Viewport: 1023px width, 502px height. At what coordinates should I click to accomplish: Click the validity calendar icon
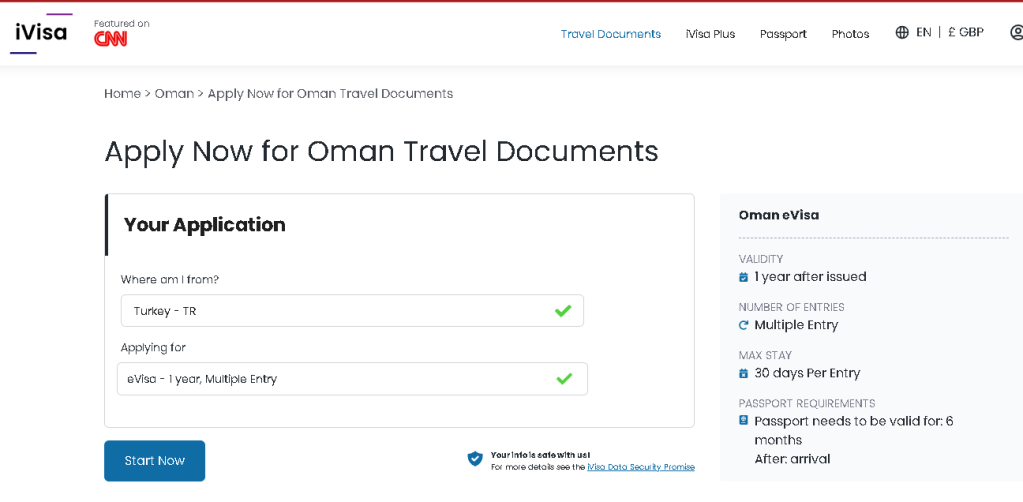point(743,277)
